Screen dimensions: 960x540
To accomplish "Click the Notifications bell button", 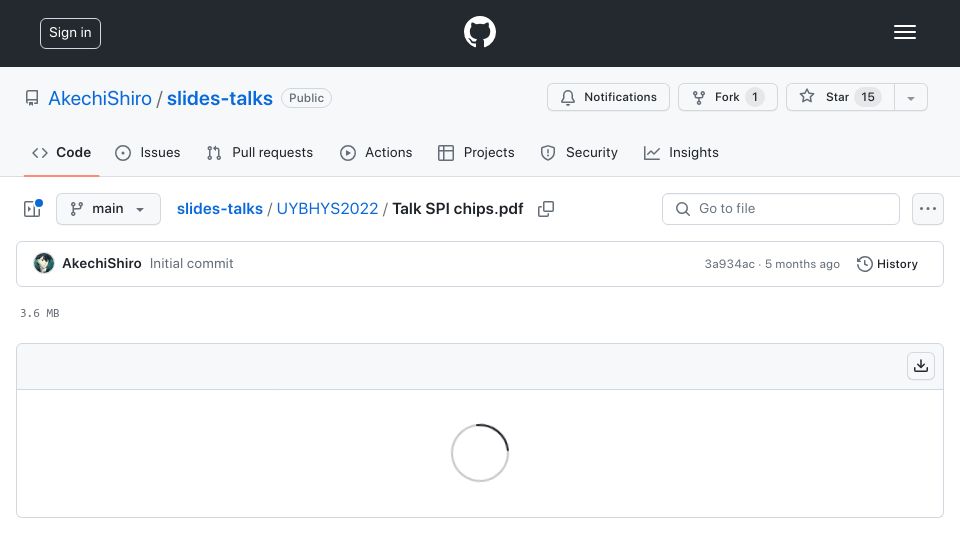I will (x=608, y=97).
